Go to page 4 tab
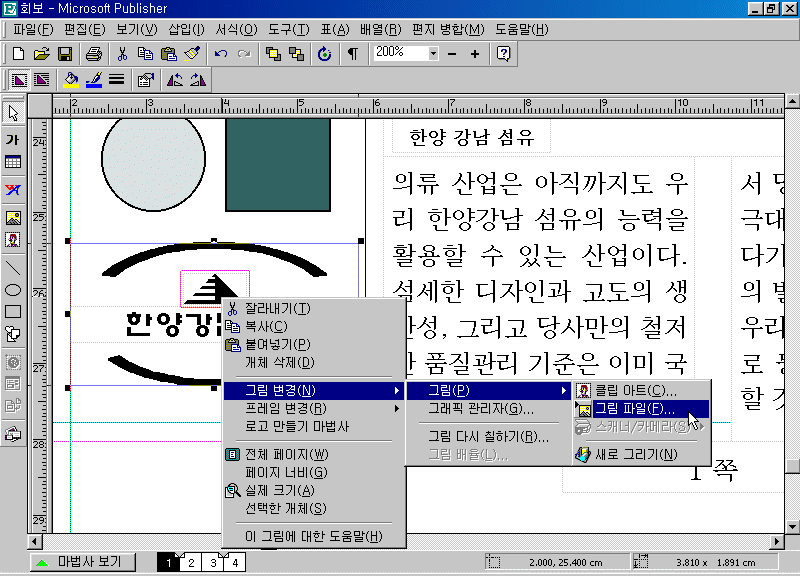 pos(235,563)
